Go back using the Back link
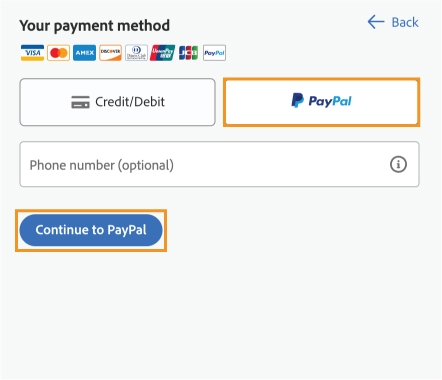 pos(393,22)
